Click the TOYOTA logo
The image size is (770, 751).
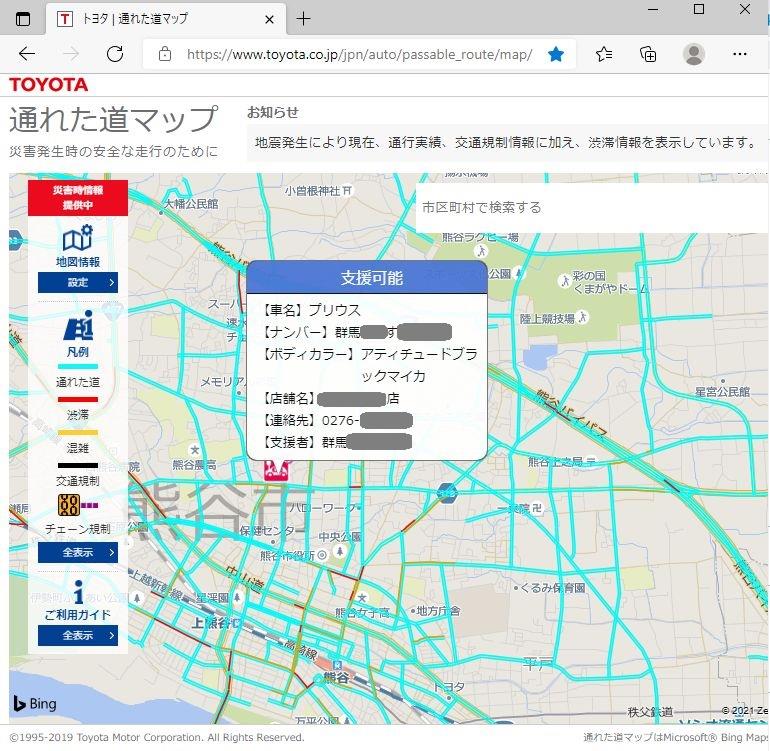pyautogui.click(x=48, y=85)
